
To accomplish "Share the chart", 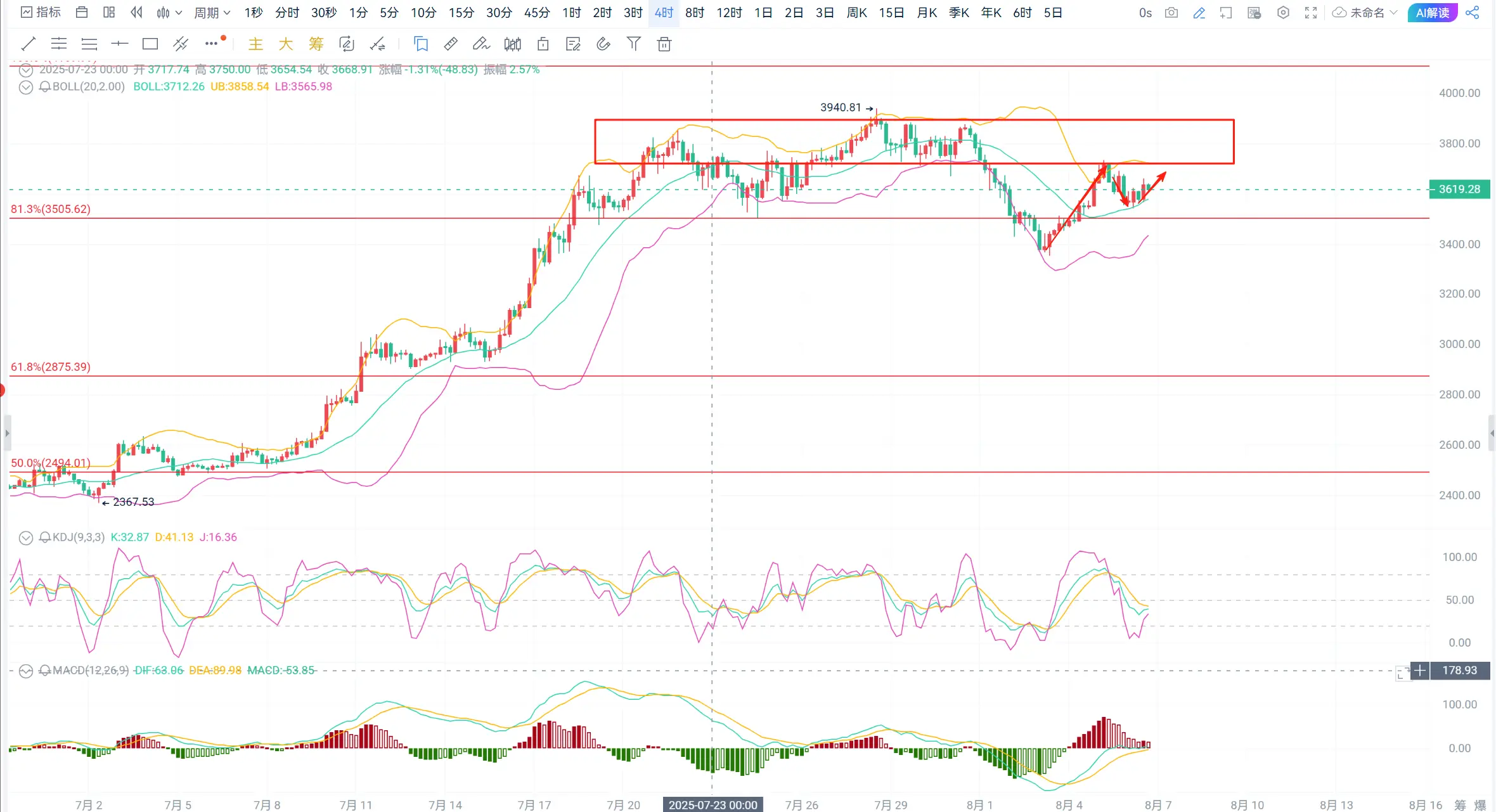I will tap(1473, 13).
